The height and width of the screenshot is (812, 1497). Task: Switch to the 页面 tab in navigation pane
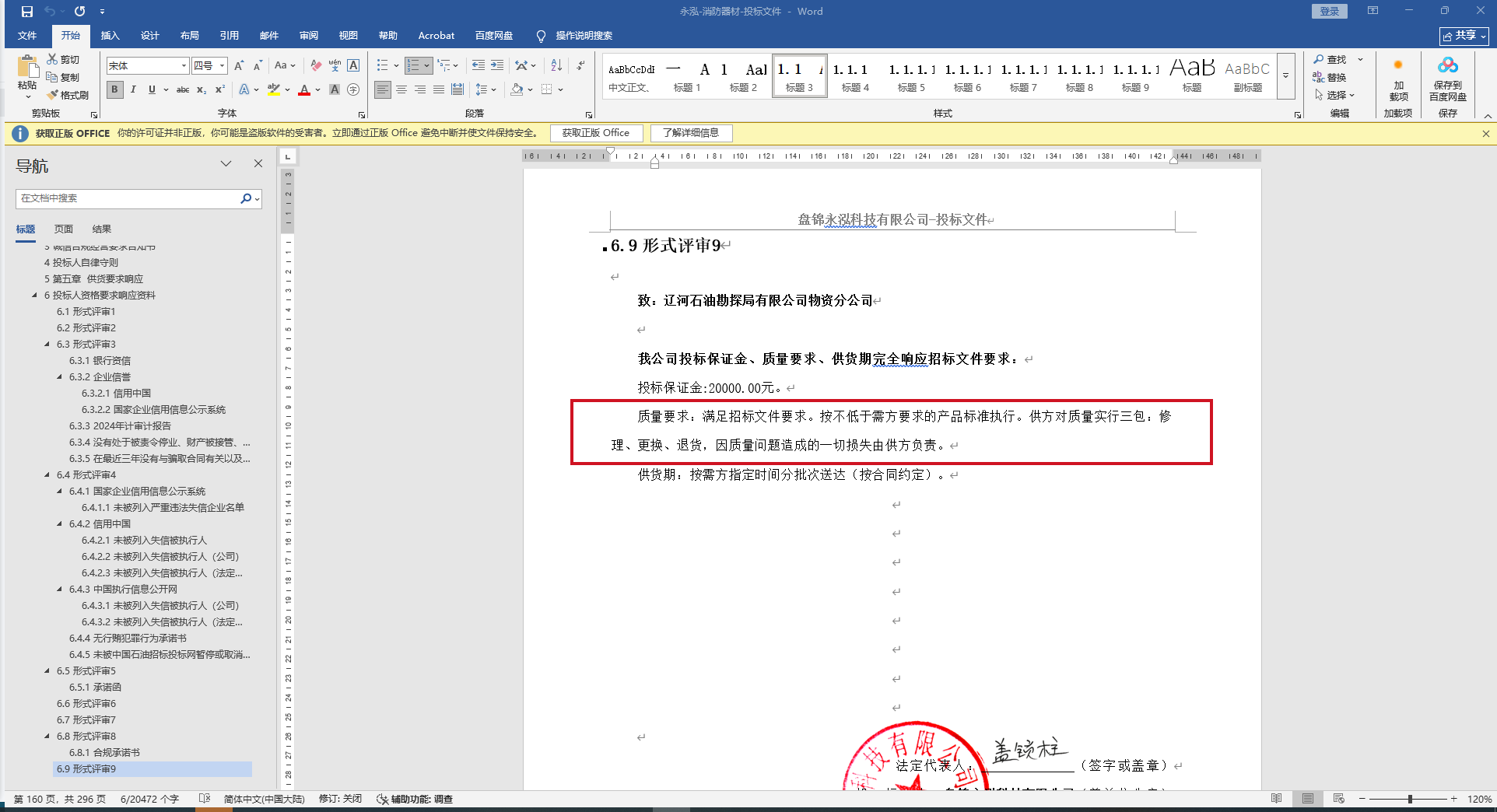click(64, 229)
